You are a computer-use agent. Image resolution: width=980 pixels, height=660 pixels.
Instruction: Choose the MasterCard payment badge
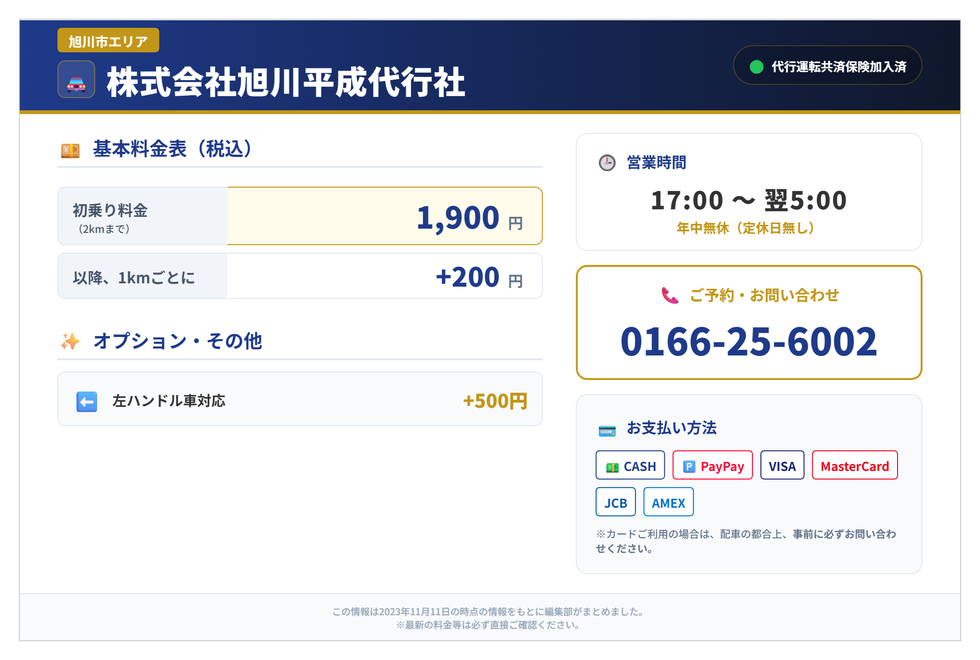click(854, 466)
